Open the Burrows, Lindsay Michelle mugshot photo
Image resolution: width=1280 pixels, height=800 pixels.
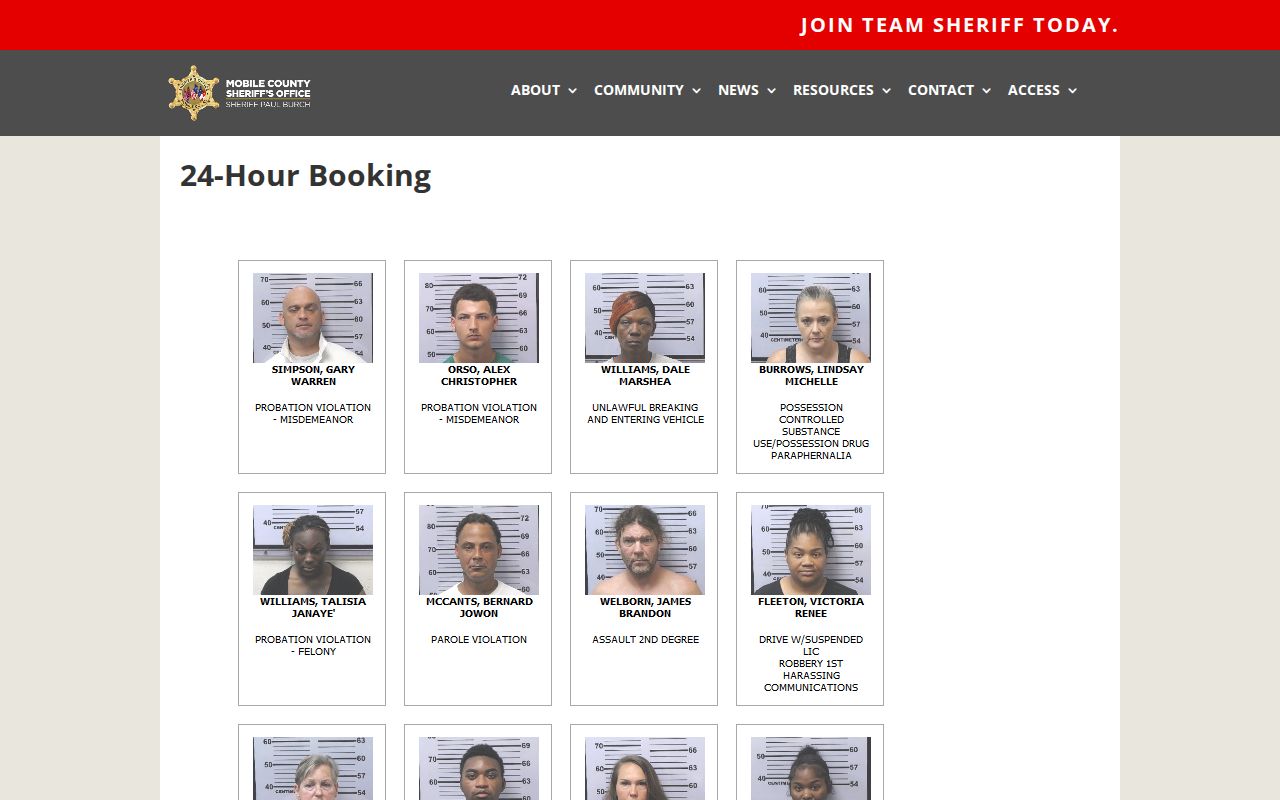[811, 318]
